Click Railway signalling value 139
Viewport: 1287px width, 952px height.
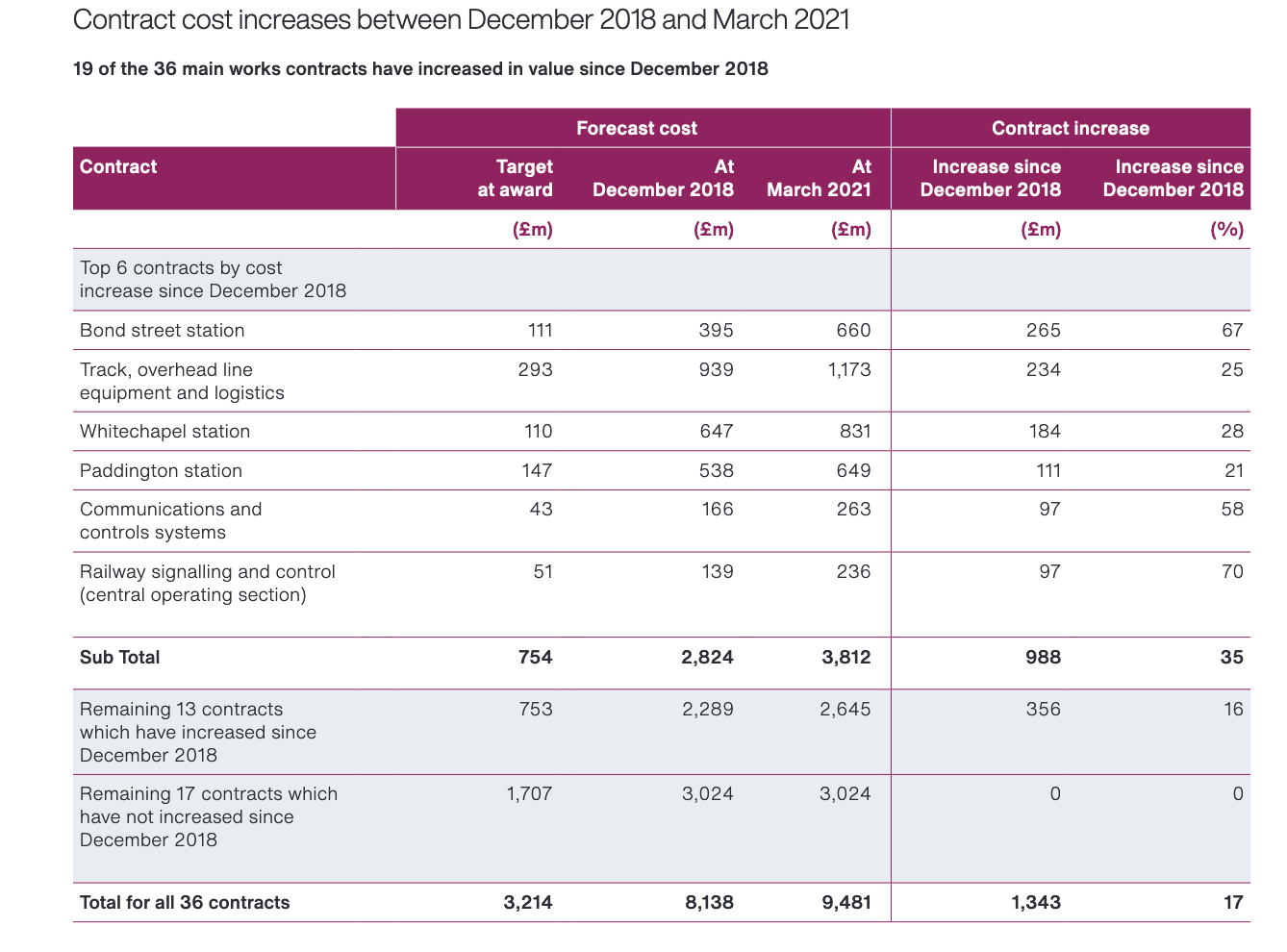(718, 571)
